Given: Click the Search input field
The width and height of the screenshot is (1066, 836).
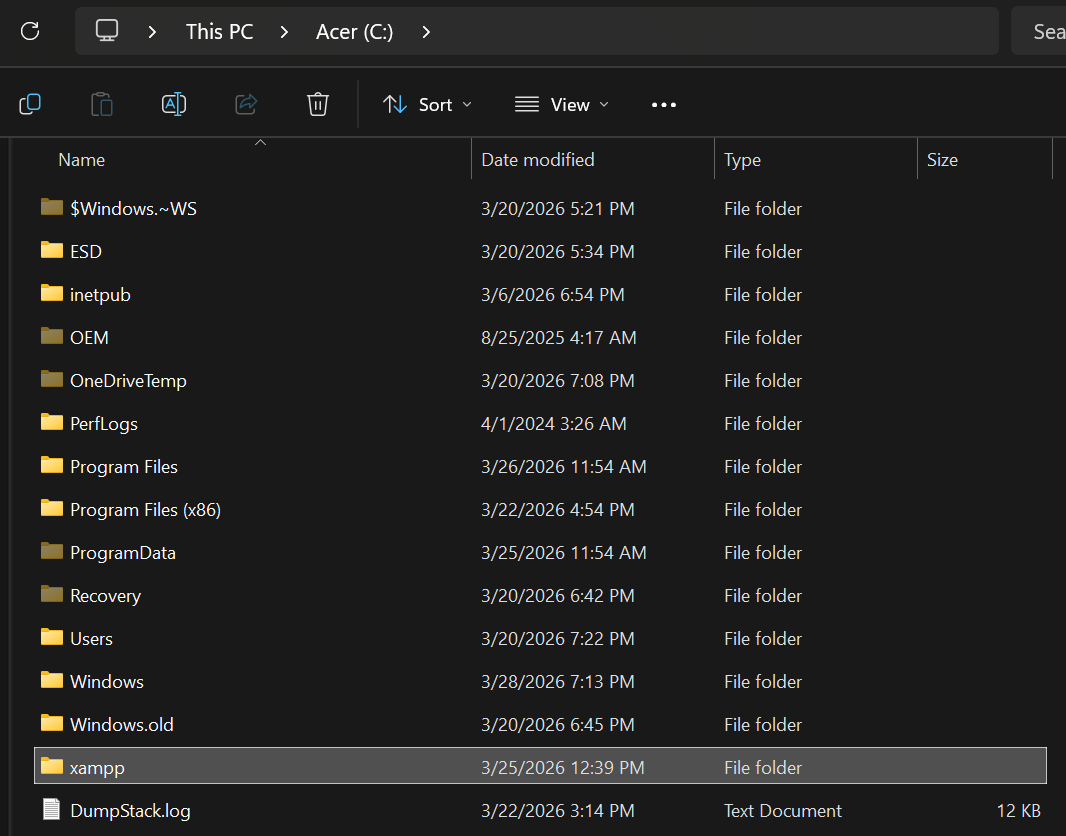Looking at the screenshot, I should coord(1038,31).
